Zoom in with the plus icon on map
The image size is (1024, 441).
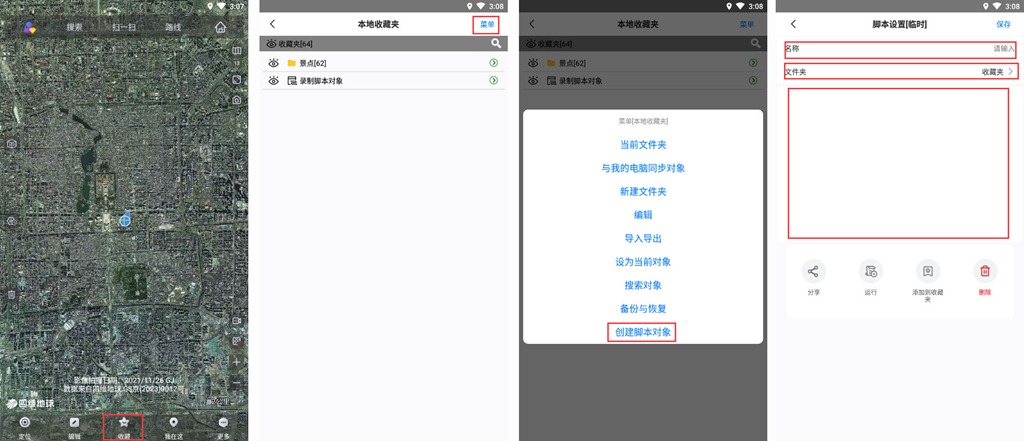tap(236, 361)
